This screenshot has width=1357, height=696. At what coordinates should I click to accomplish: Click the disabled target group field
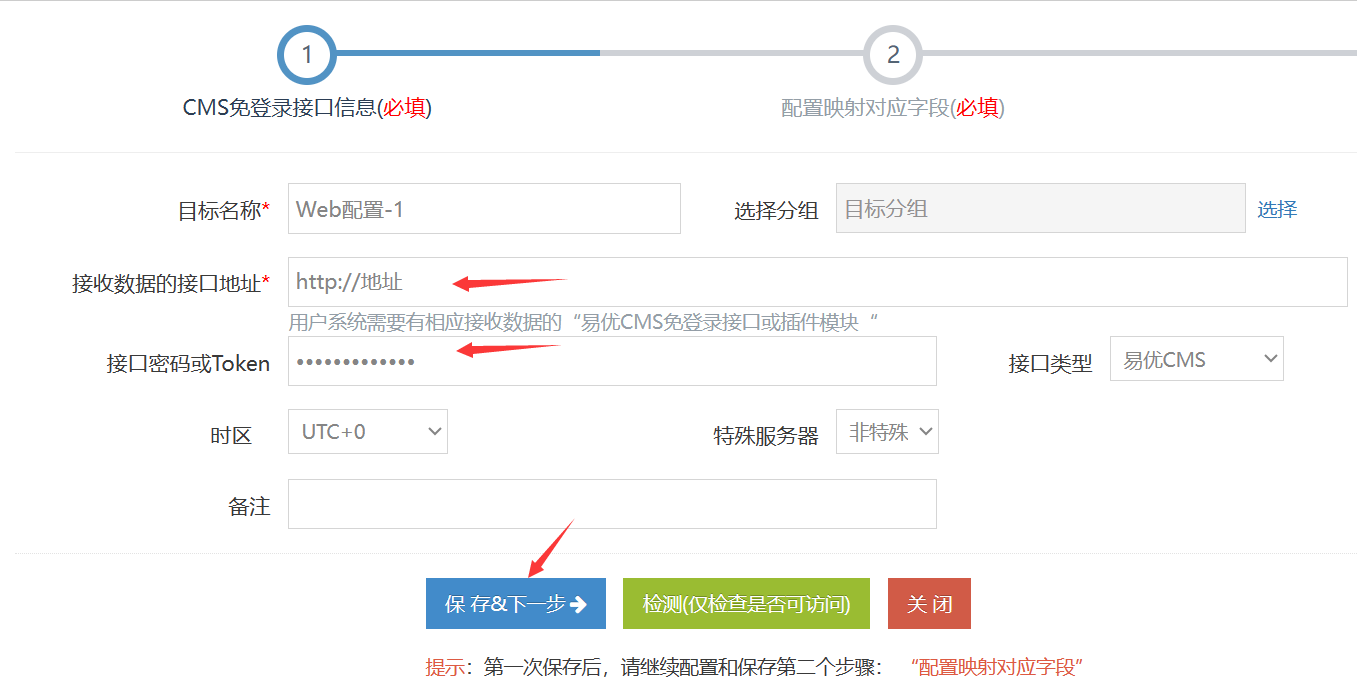point(1041,208)
